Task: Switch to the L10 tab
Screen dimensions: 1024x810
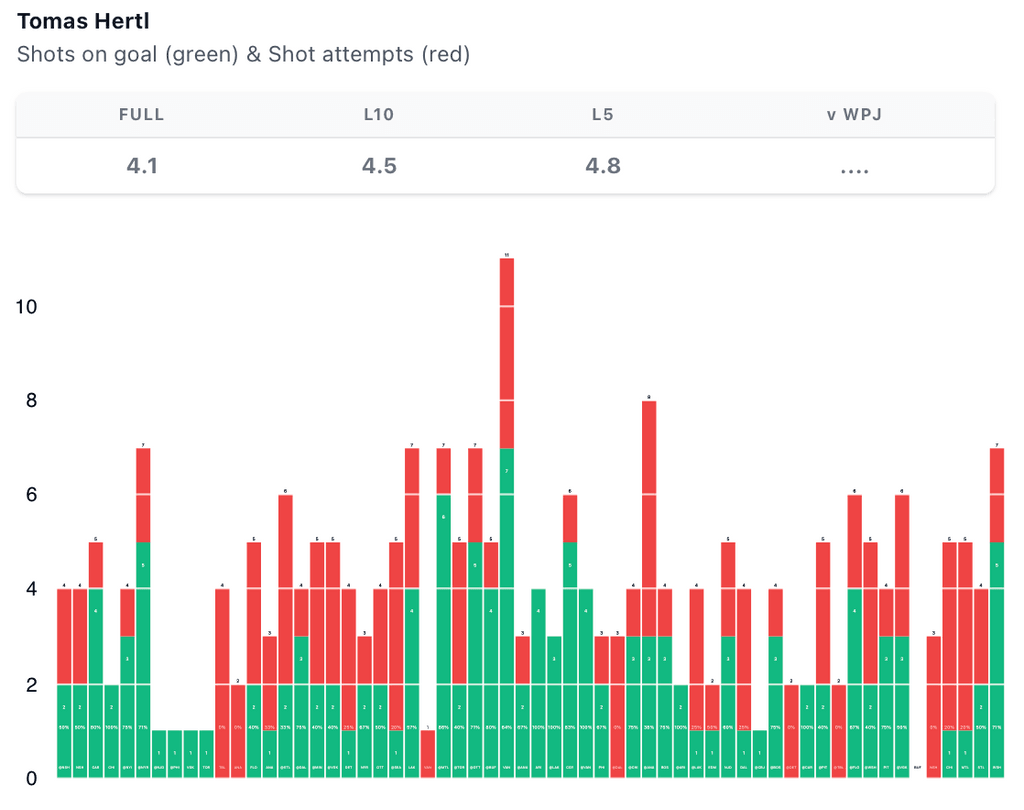Action: click(379, 114)
